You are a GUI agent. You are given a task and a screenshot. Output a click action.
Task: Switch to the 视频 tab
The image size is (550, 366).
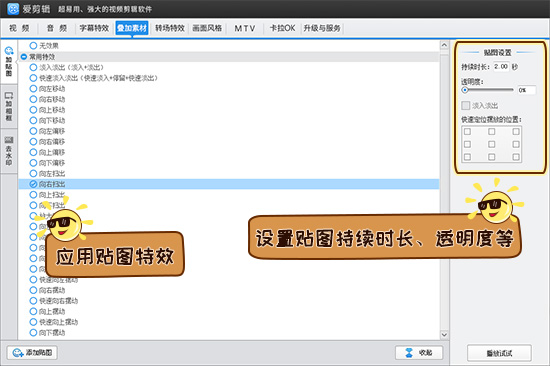pos(19,28)
